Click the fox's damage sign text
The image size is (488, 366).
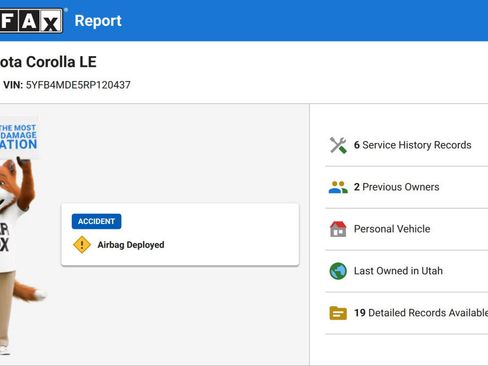(x=18, y=137)
